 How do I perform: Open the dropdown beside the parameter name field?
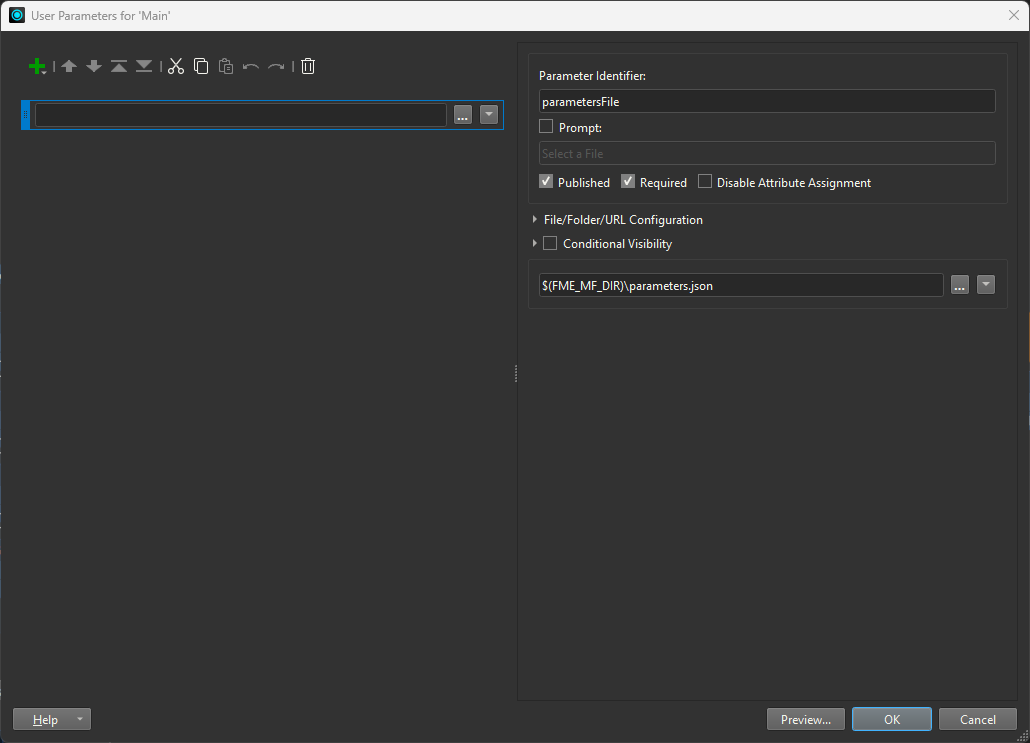click(489, 114)
